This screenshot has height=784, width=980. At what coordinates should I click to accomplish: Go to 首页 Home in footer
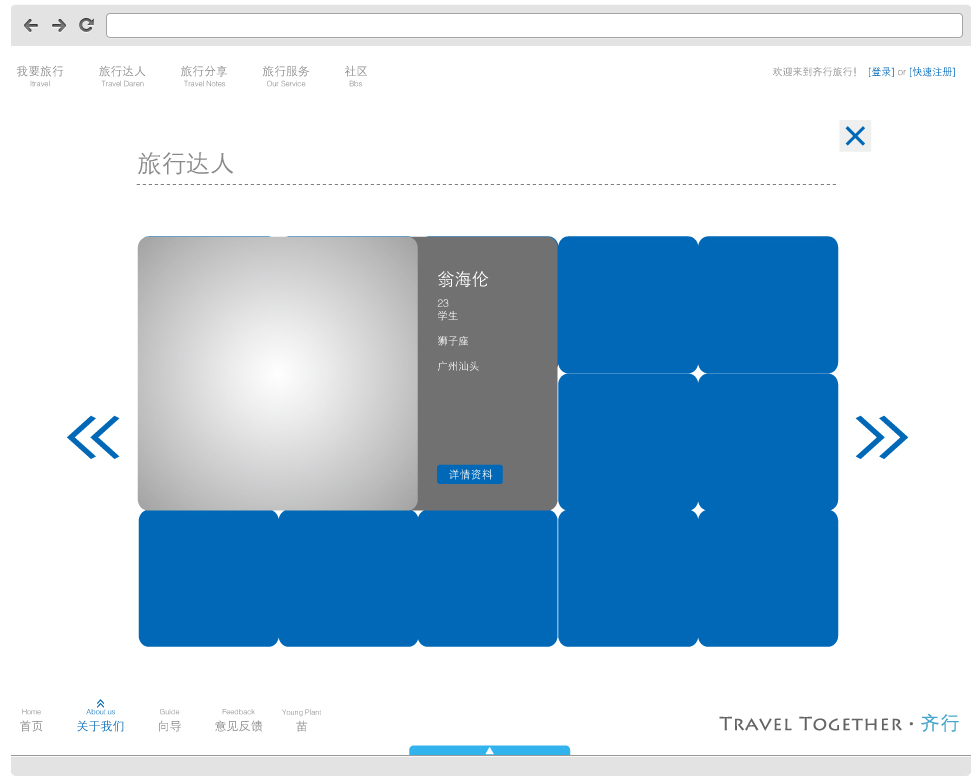31,720
